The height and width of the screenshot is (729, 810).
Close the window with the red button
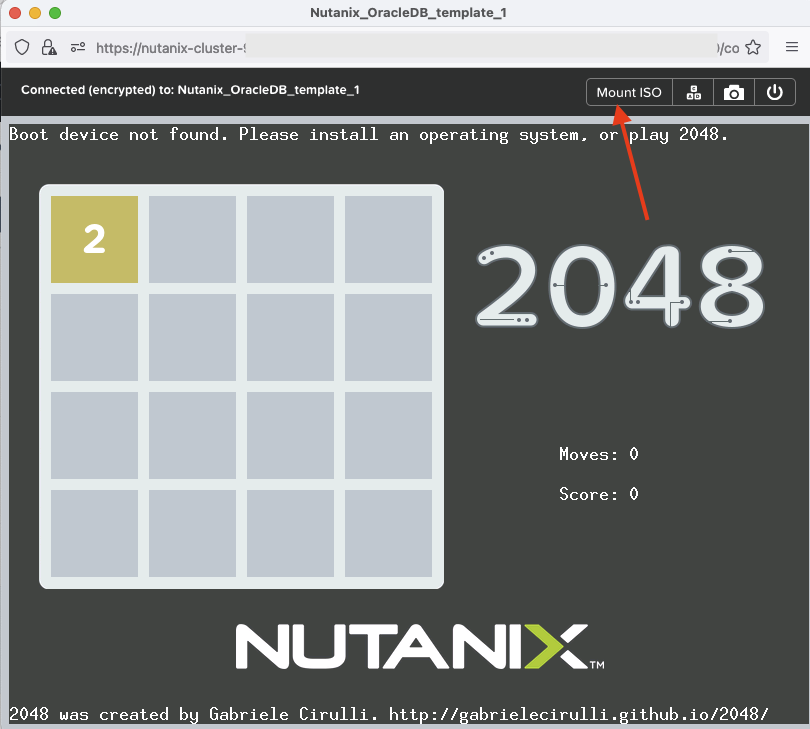15,13
